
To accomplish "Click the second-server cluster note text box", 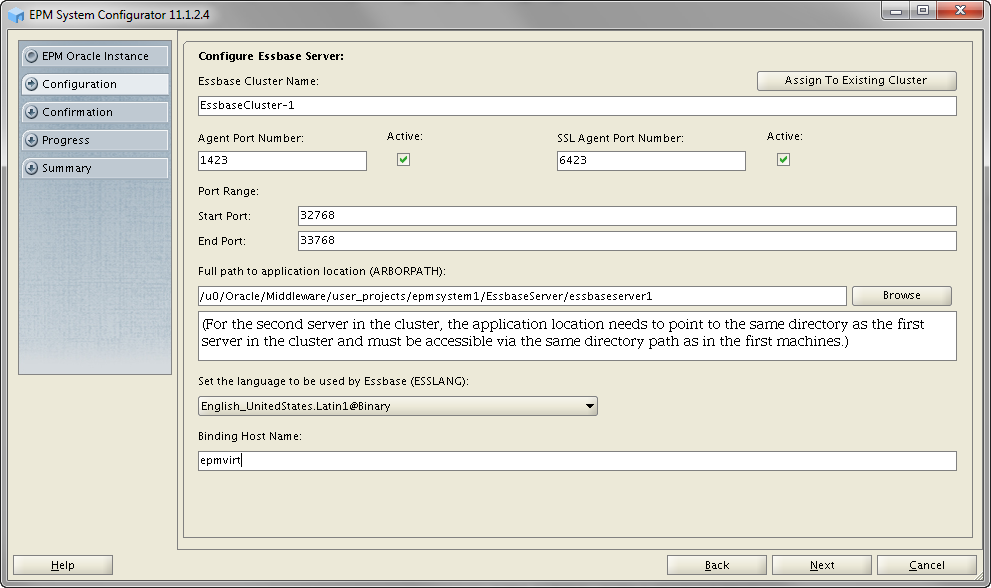I will tap(577, 336).
